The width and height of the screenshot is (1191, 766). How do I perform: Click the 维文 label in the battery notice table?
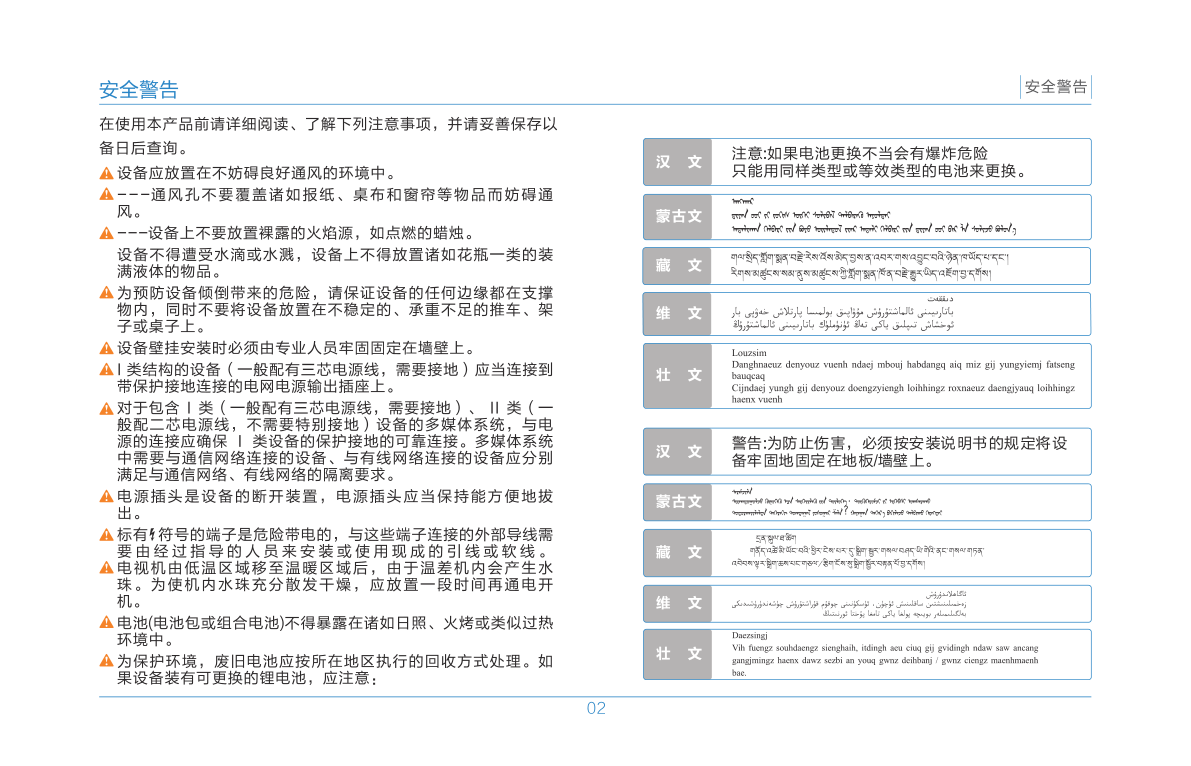[x=678, y=314]
